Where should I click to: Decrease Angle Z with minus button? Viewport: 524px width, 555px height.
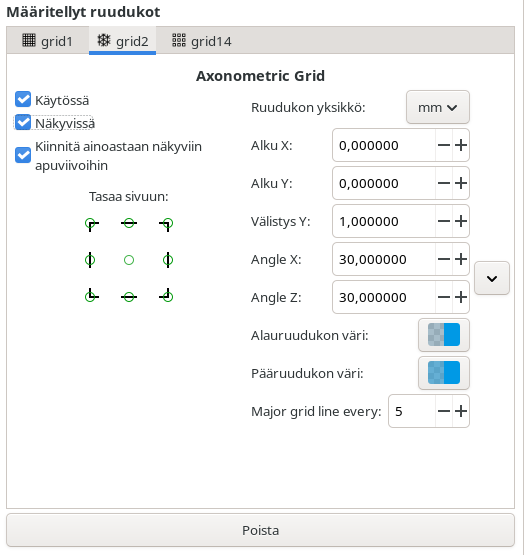click(444, 297)
